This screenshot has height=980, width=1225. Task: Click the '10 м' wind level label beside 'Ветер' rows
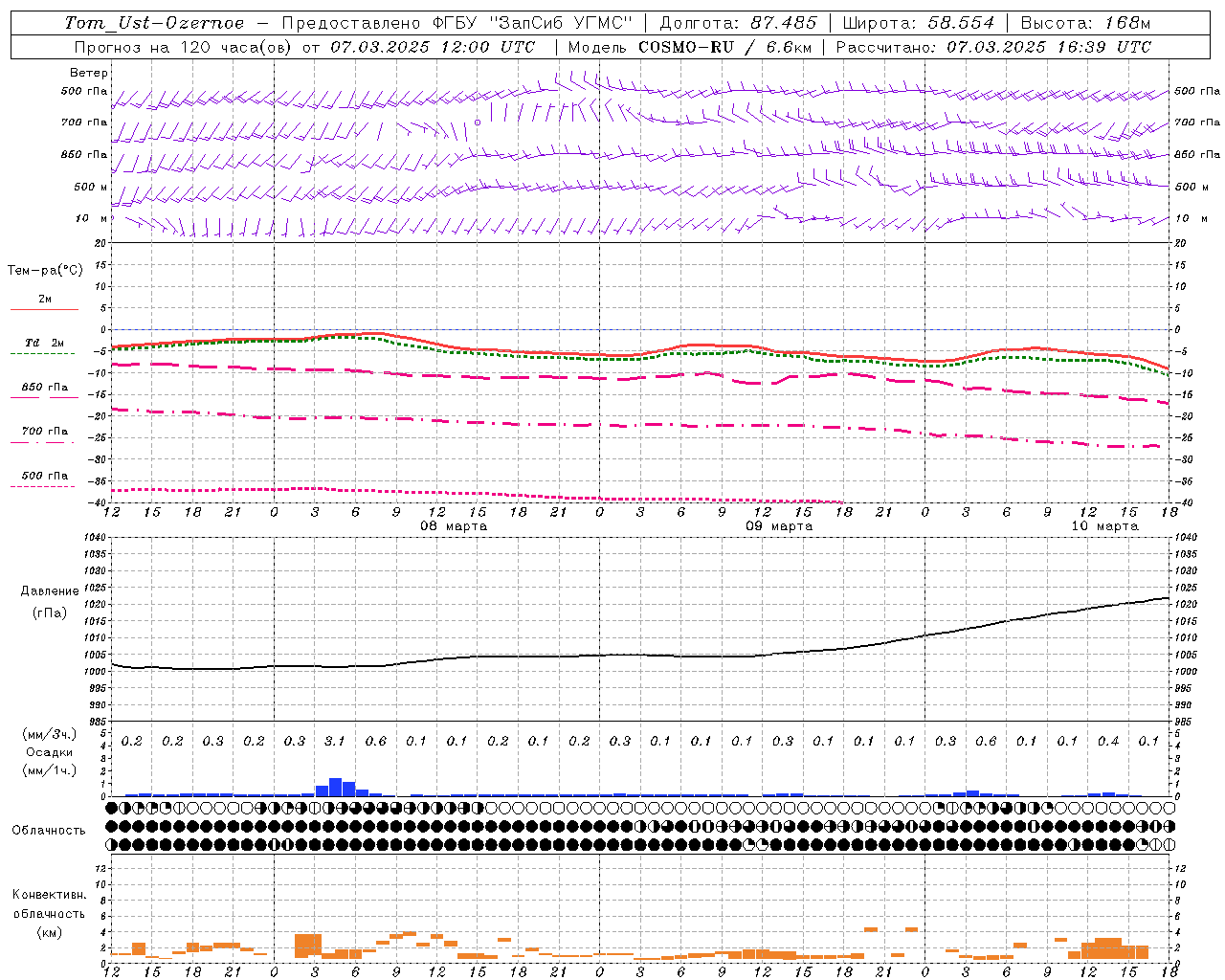(92, 219)
